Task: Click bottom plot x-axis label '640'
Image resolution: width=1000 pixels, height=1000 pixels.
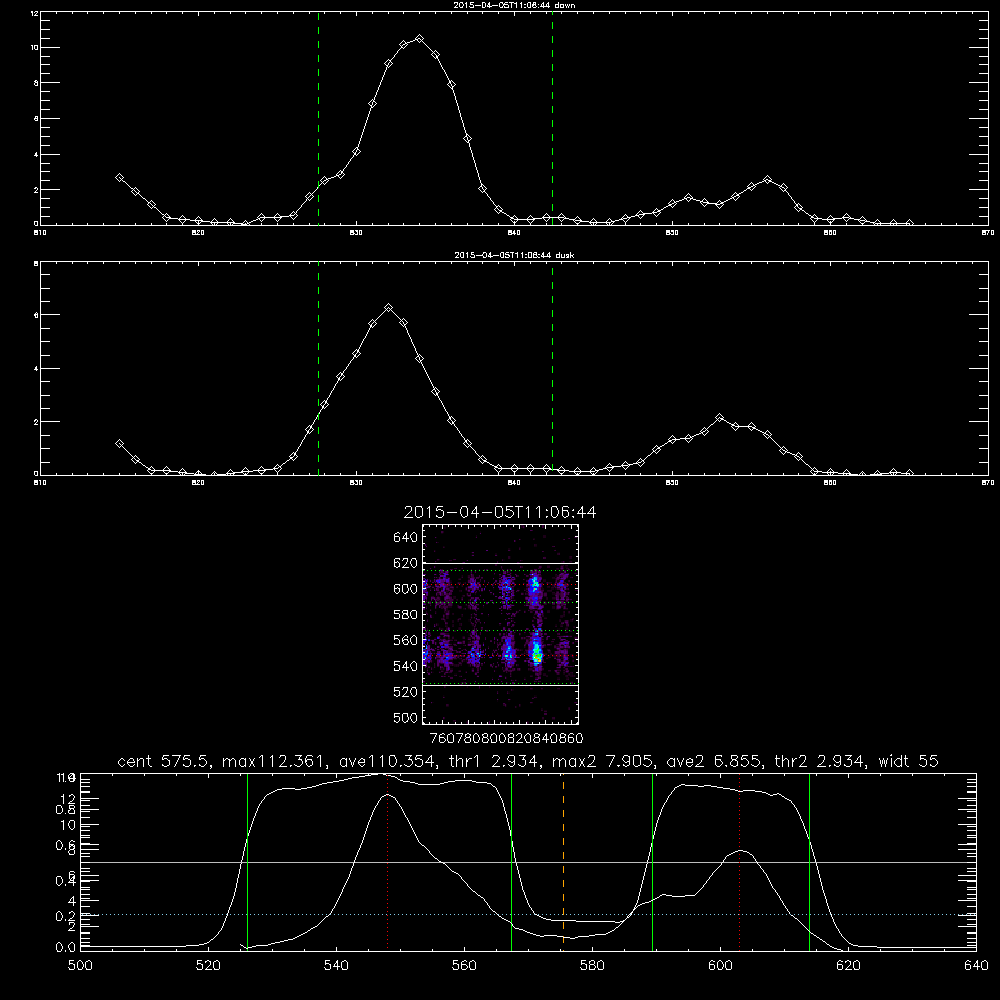Action: [976, 966]
